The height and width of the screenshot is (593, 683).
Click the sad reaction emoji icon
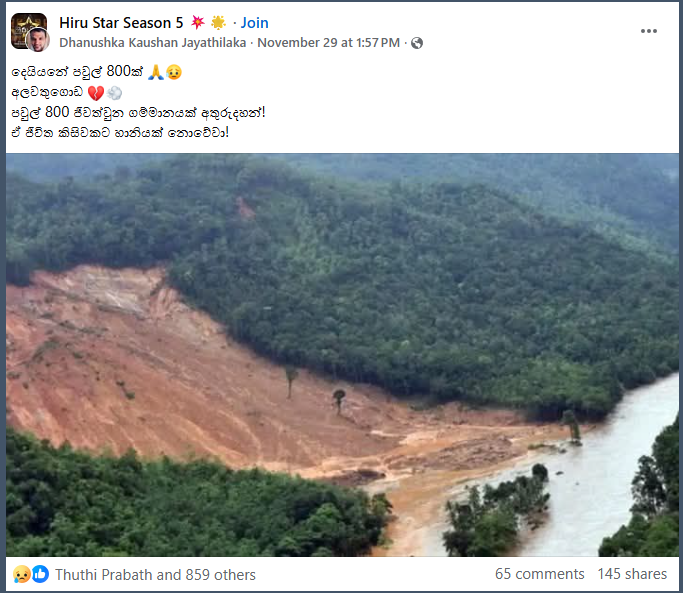22,574
